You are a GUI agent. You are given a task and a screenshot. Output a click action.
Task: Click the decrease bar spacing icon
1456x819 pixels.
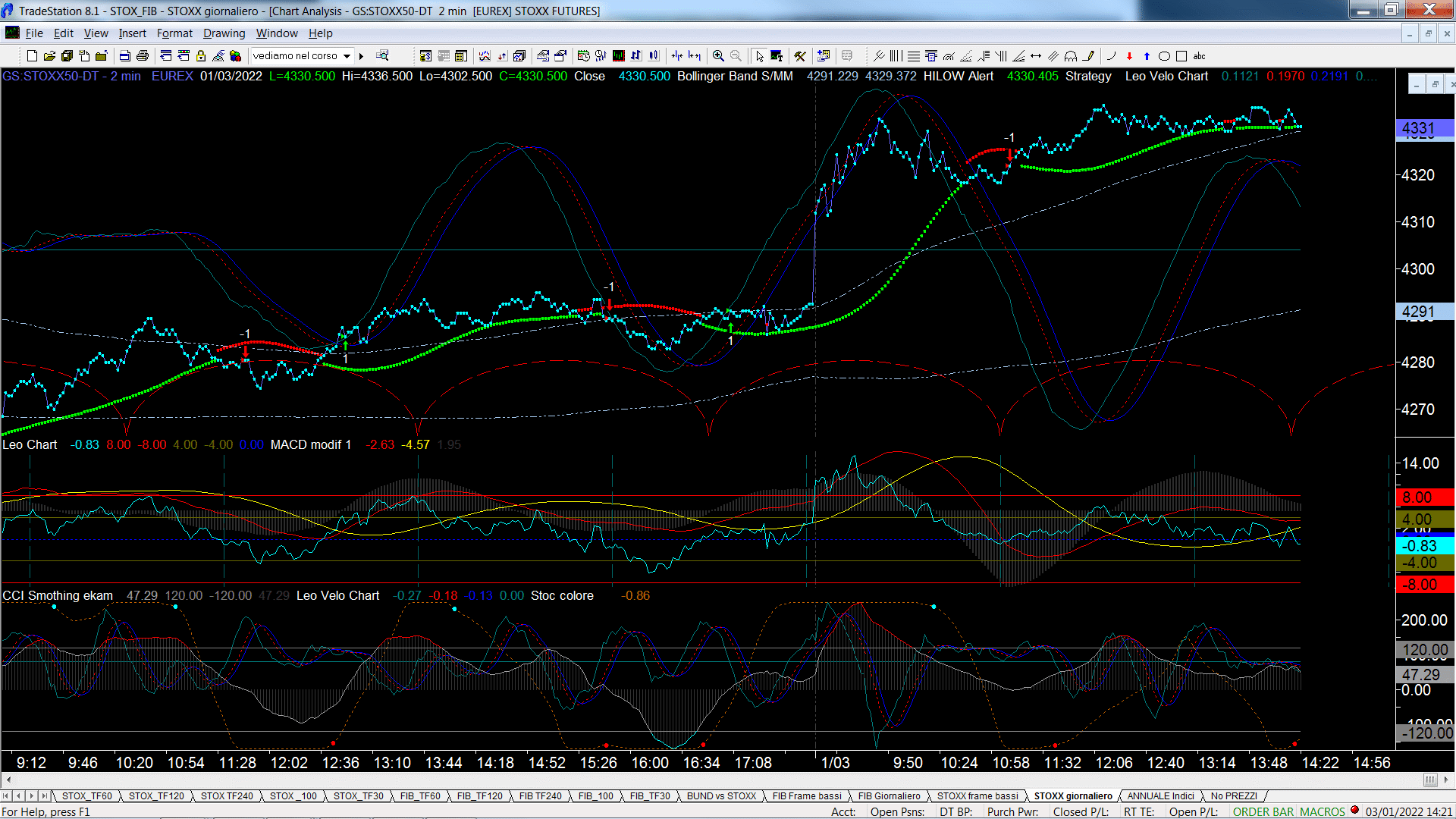click(677, 56)
